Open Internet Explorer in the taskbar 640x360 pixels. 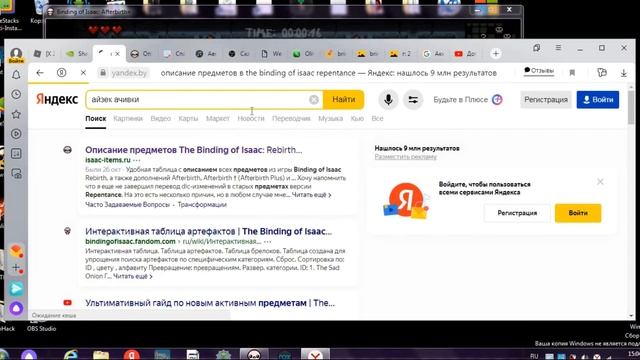pyautogui.click(x=71, y=354)
